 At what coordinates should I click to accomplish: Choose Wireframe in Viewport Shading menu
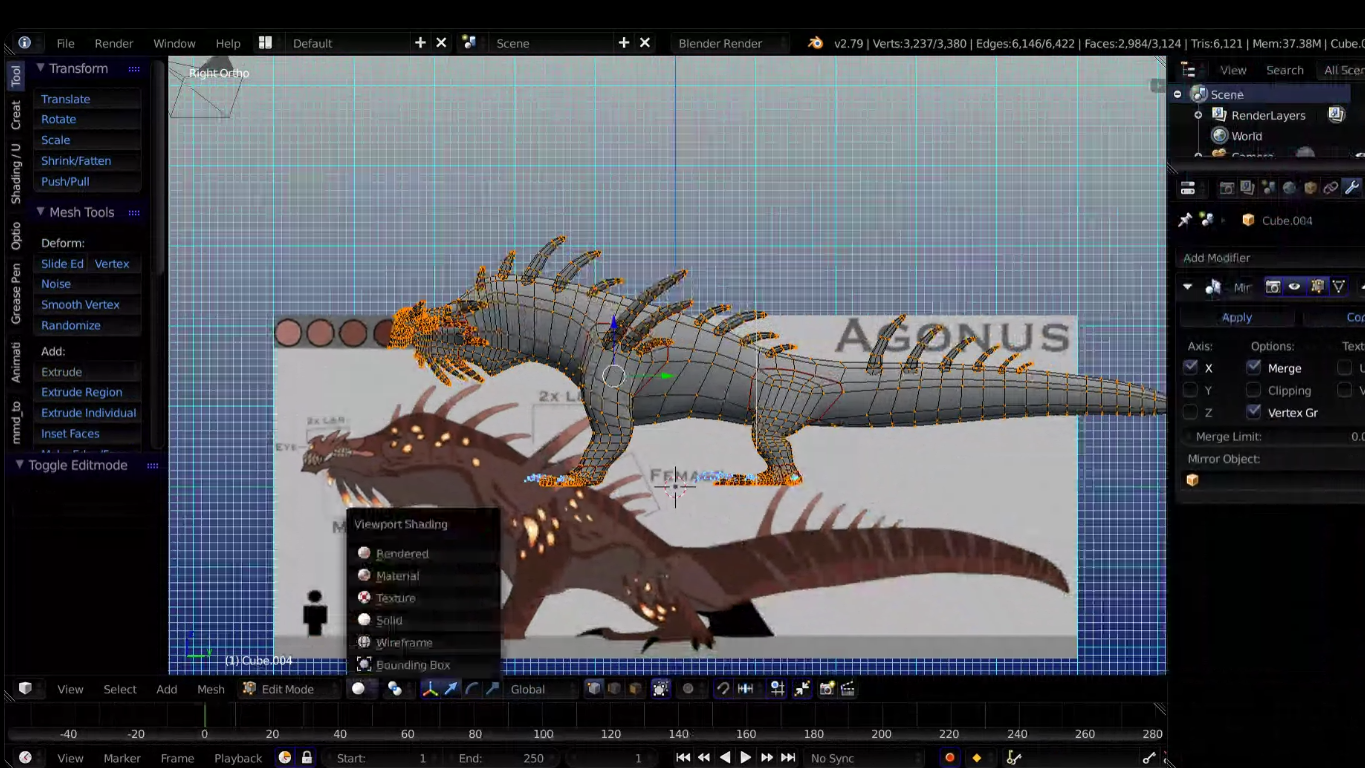click(x=404, y=642)
